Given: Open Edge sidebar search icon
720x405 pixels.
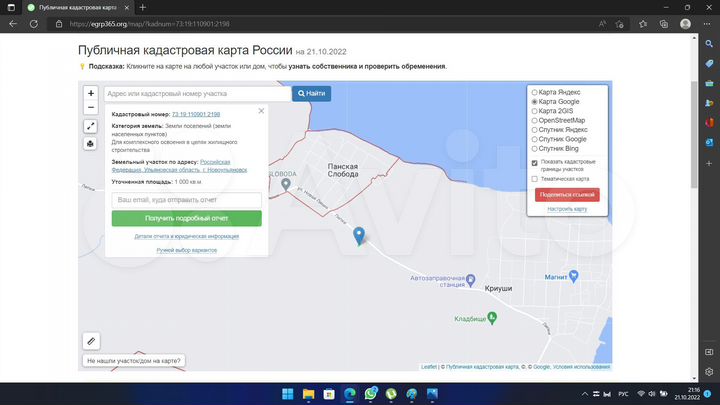Looking at the screenshot, I should (709, 44).
